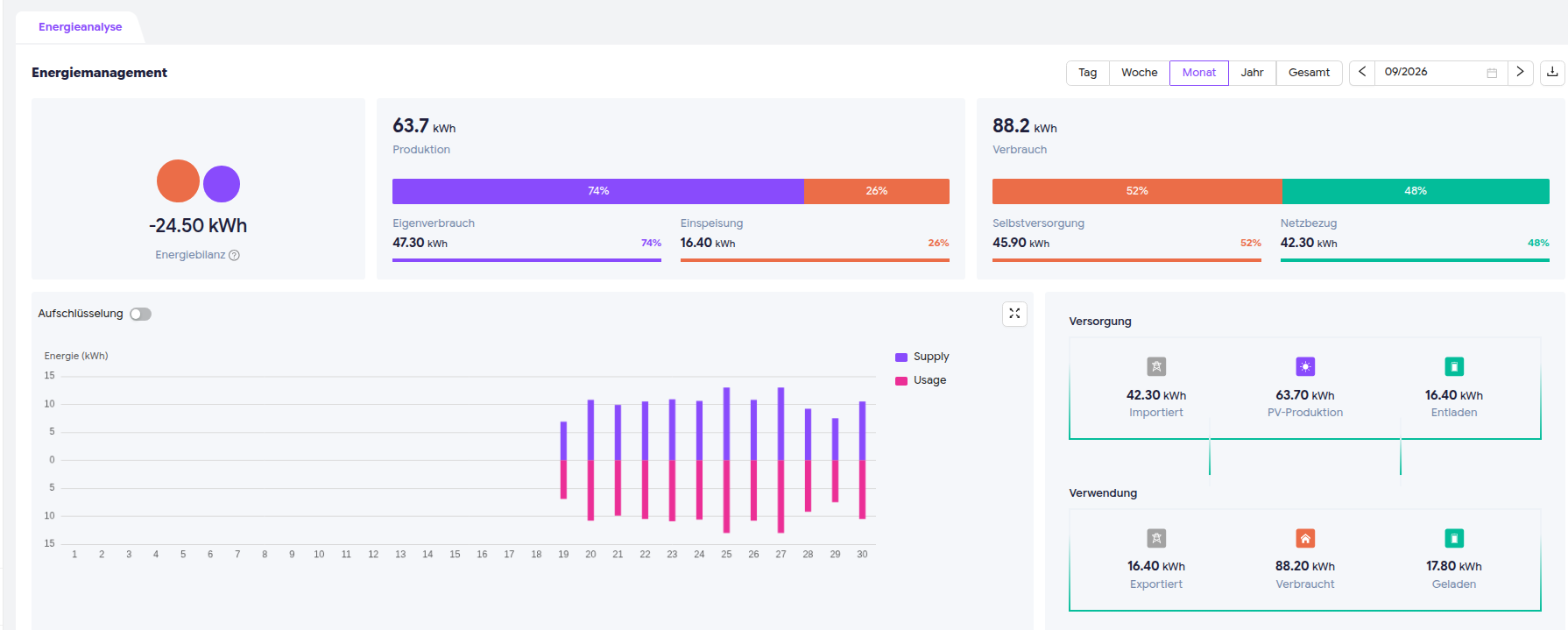1568x630 pixels.
Task: Click the Verbraucht 88.20 kWh value
Action: pos(1305,566)
